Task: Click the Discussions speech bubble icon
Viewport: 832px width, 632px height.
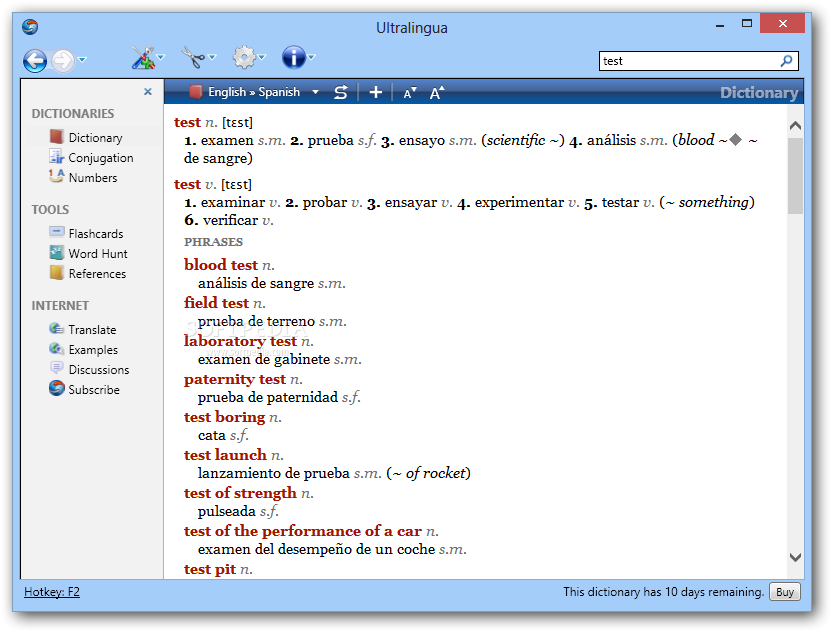Action: 56,368
